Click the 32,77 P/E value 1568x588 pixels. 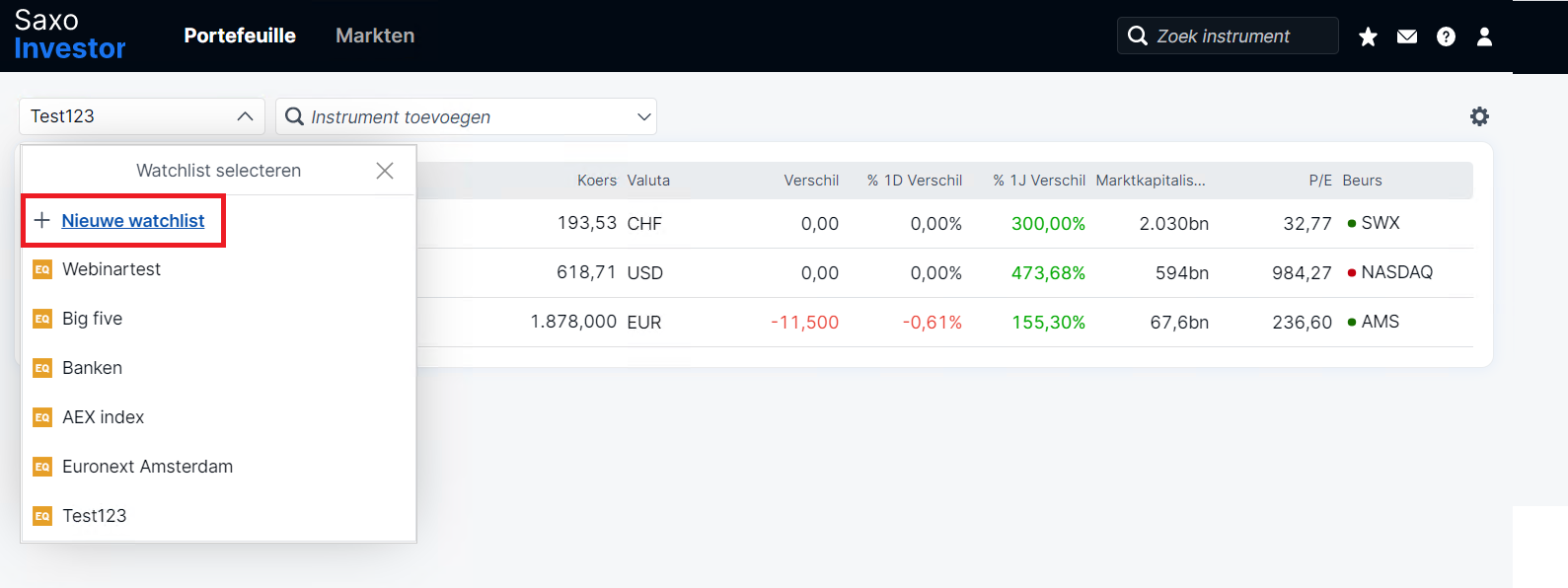click(x=1307, y=224)
